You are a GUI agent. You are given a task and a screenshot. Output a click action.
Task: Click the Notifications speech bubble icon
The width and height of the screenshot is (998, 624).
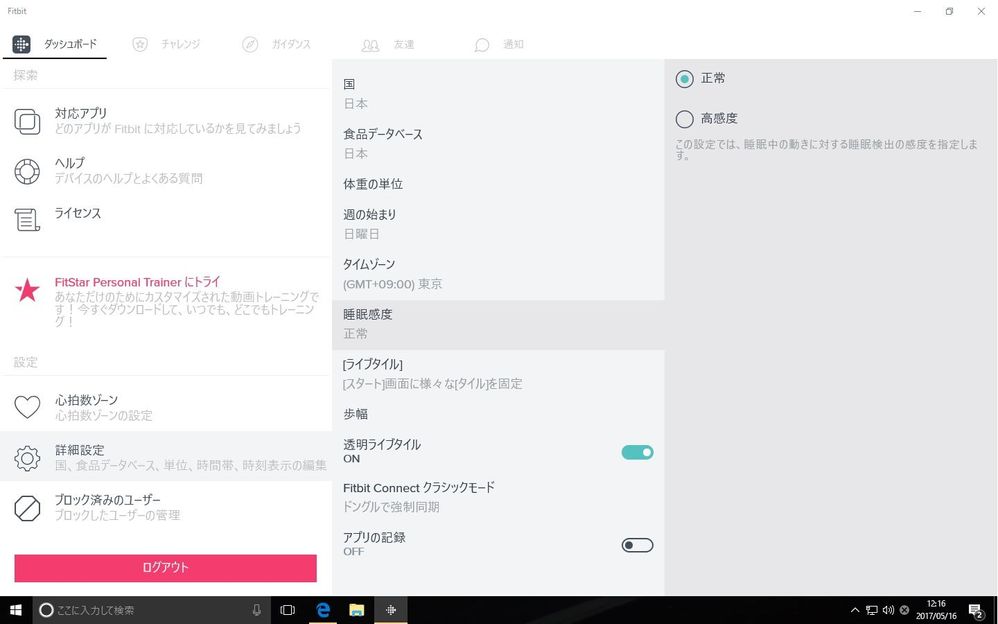482,45
